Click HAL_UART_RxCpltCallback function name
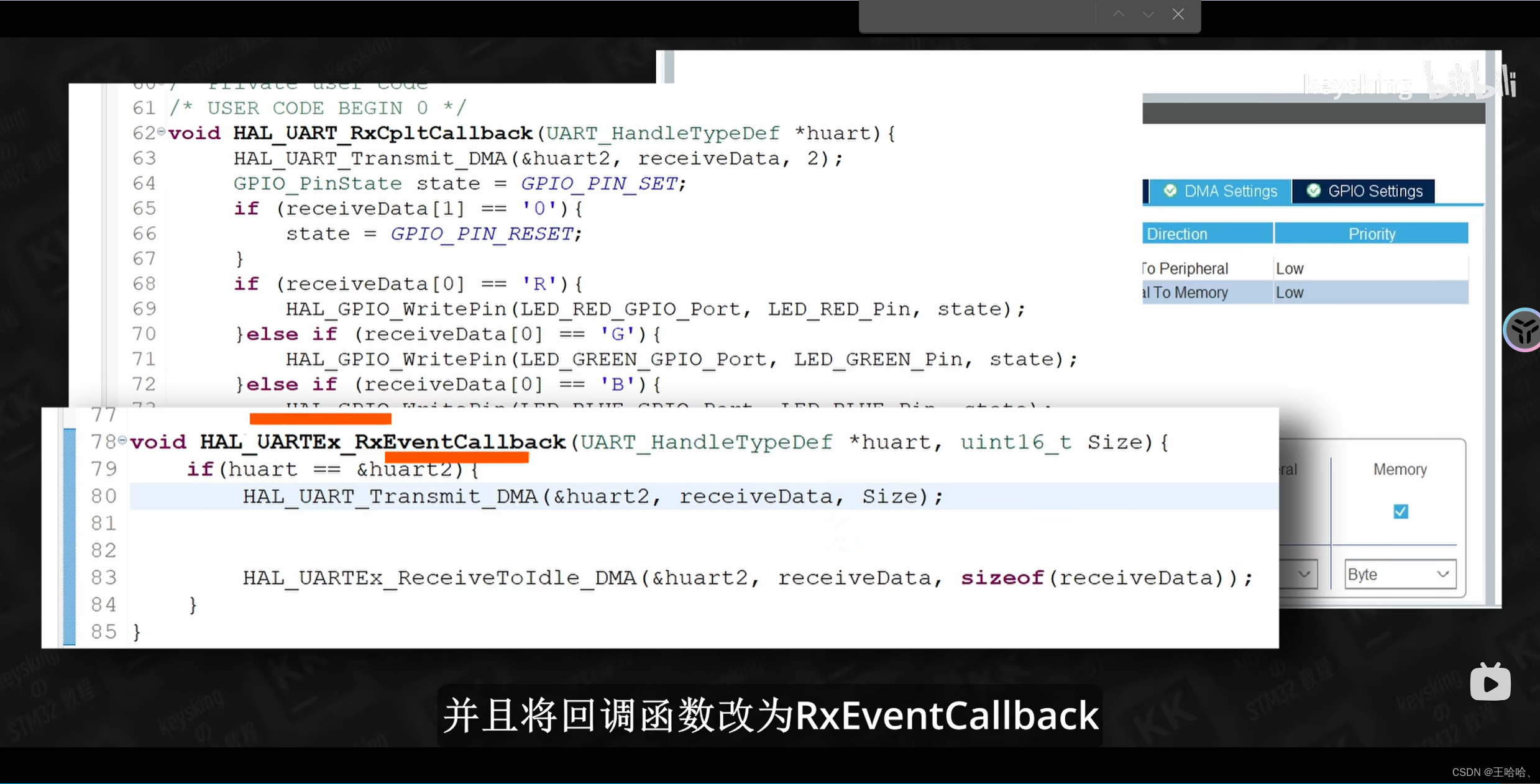 383,133
